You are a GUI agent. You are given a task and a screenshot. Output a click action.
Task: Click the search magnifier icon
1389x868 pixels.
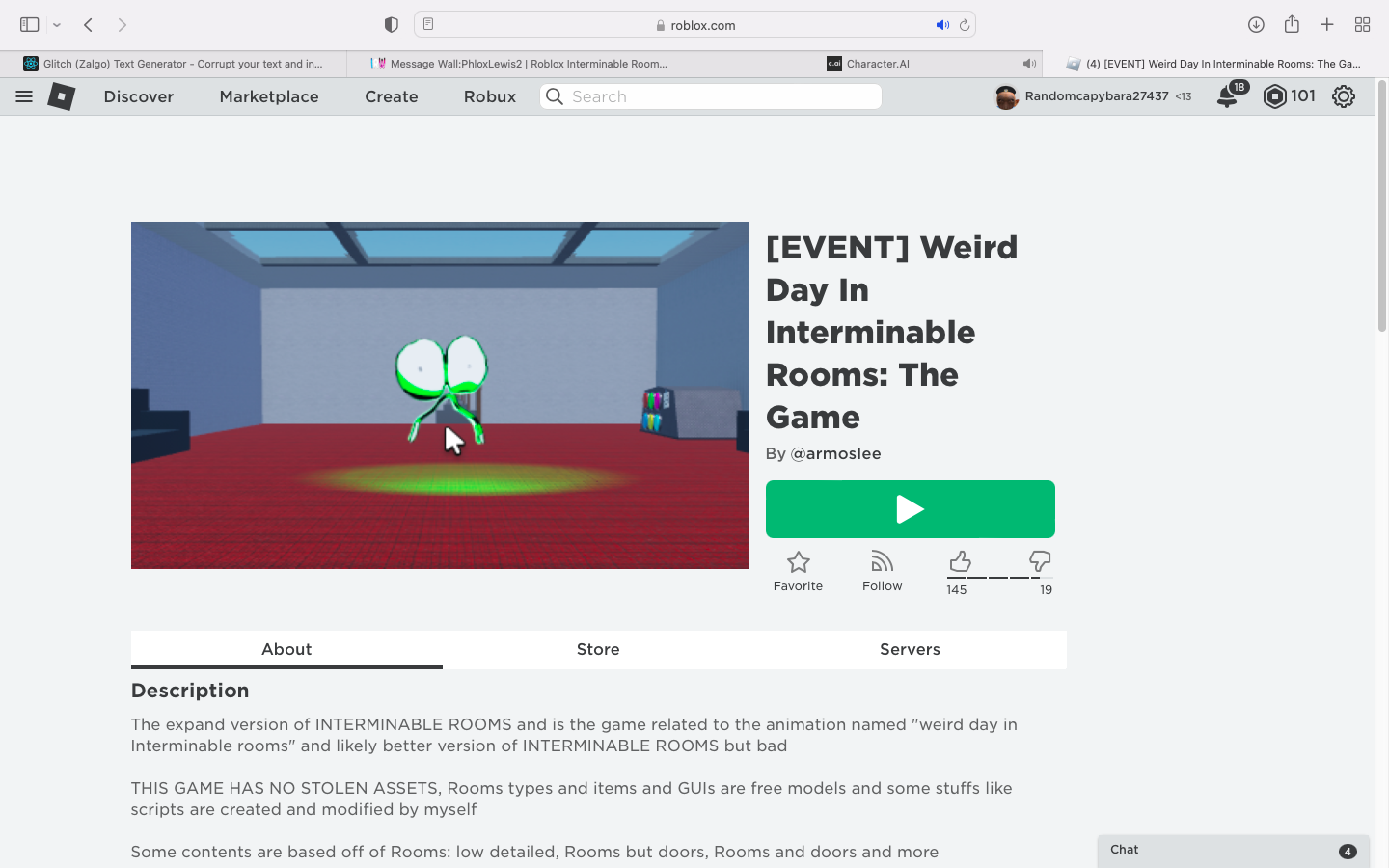555,96
